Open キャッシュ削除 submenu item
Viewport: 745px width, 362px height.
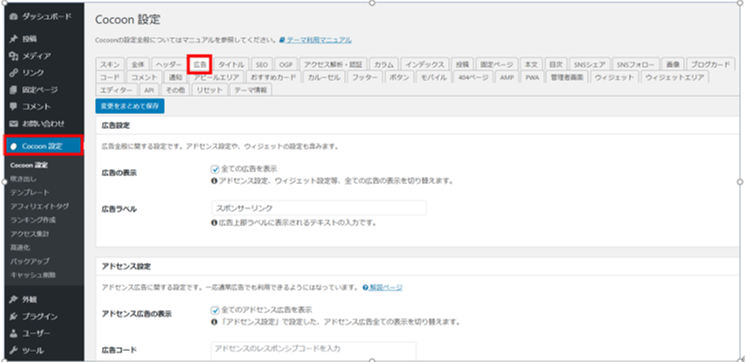point(33,275)
